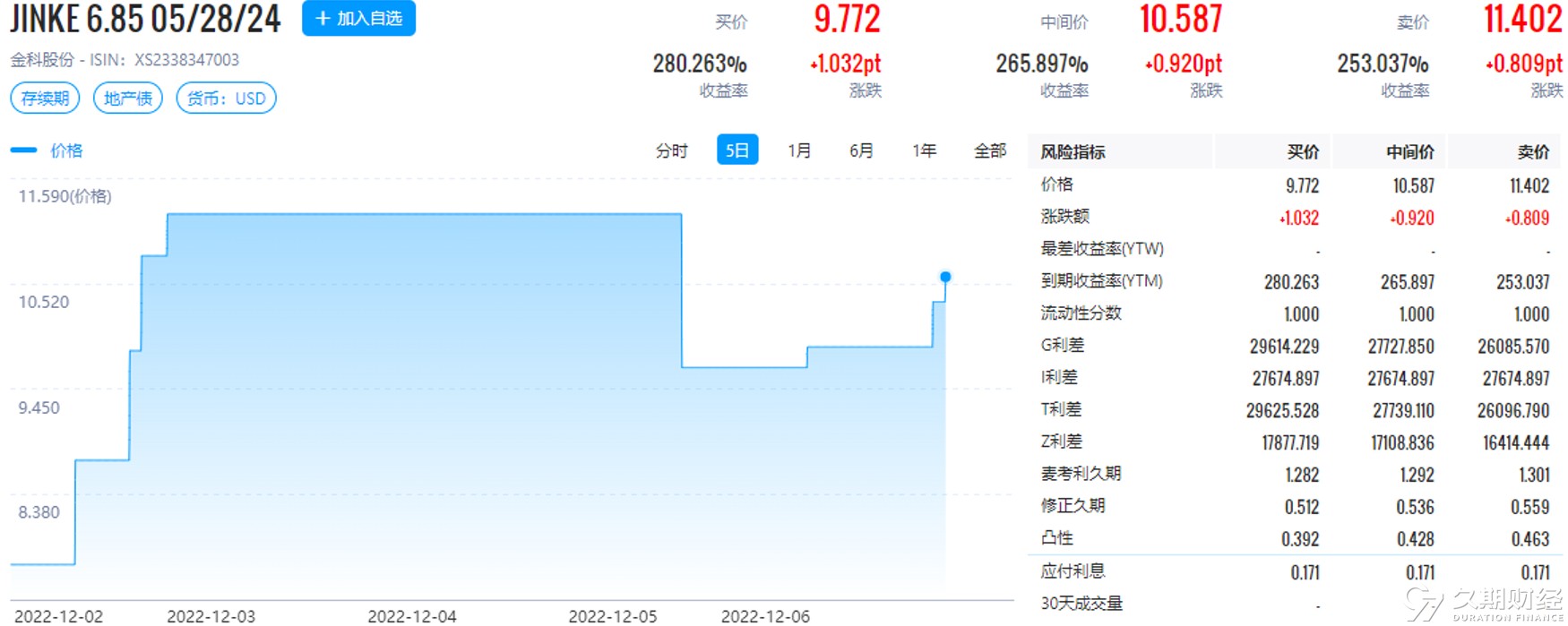The image size is (1568, 626).
Task: Select the 到期收益率(YTM) row label
Action: click(1101, 281)
